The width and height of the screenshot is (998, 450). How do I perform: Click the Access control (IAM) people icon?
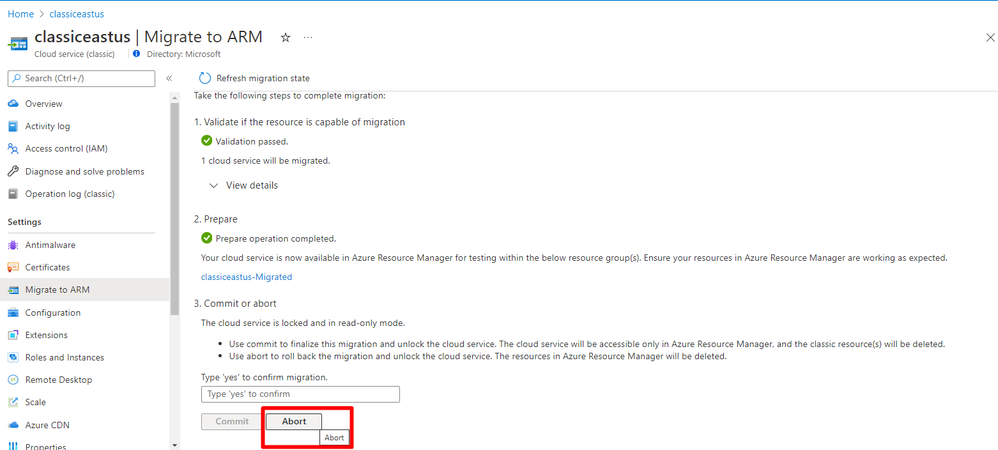click(13, 149)
